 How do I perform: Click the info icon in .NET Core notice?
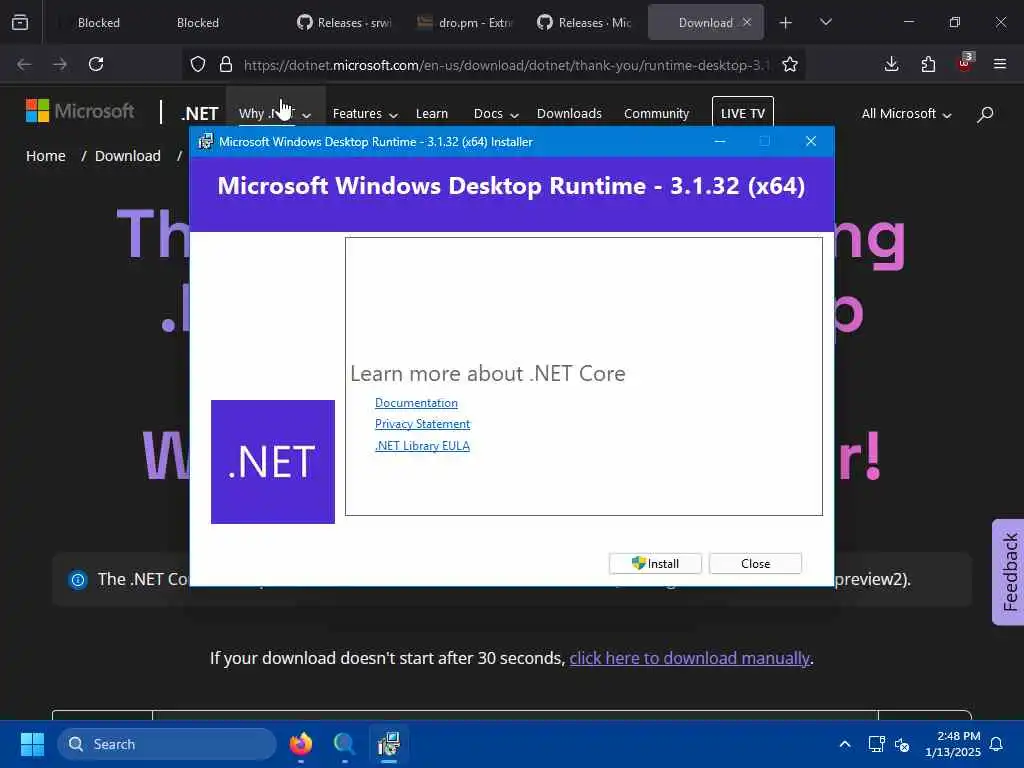tap(78, 579)
